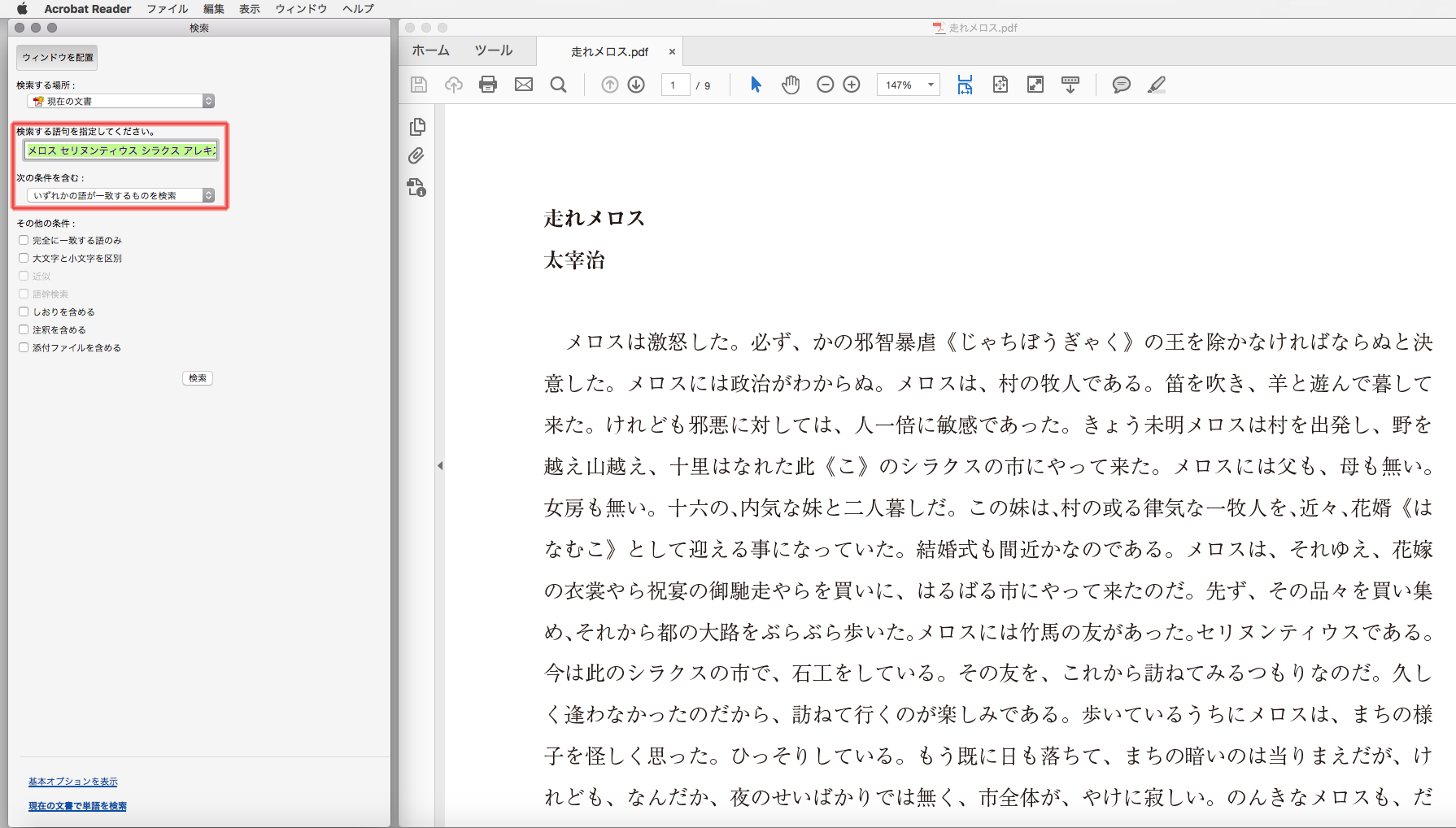
Task: Open attachments paperclip panel
Action: point(416,156)
